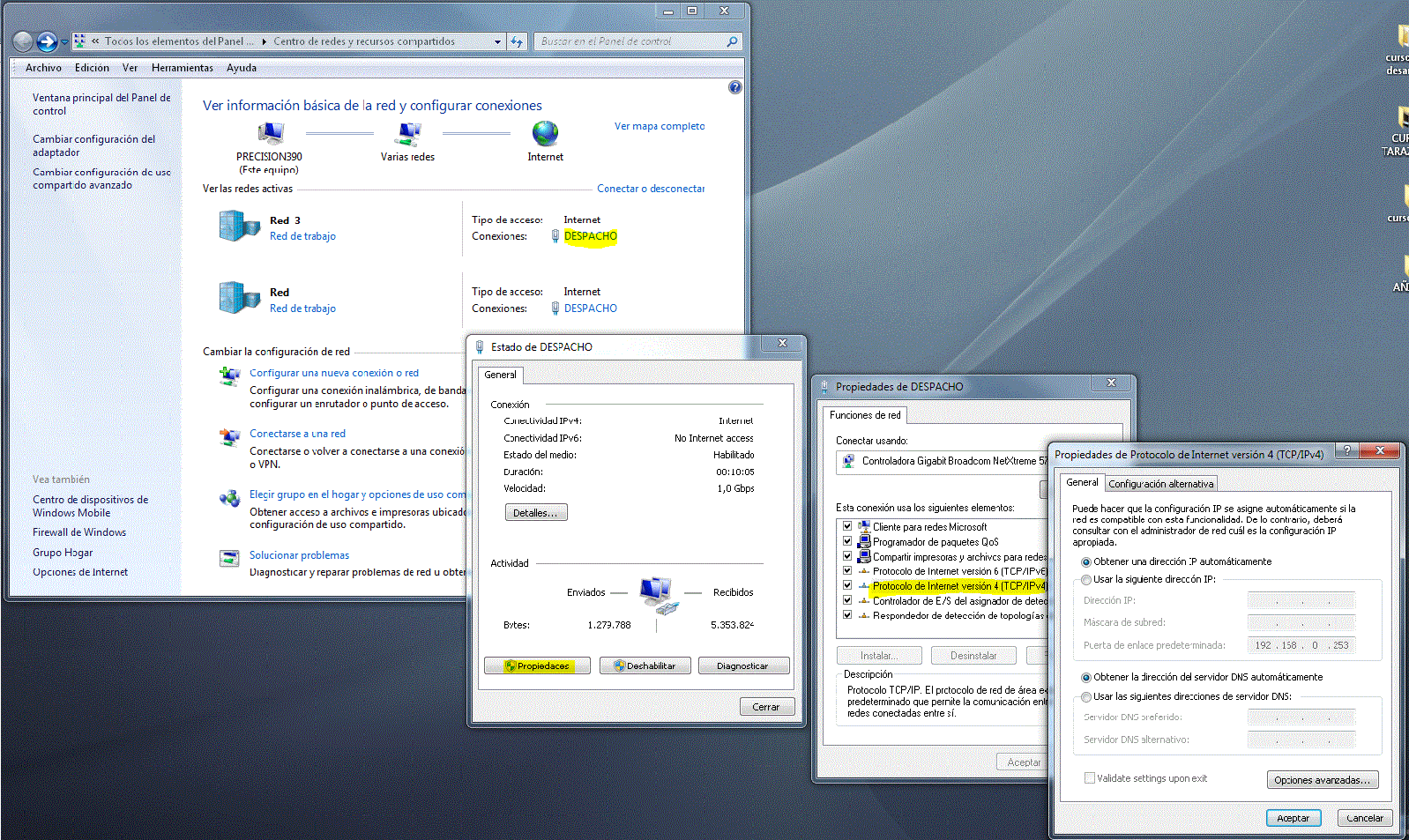Toggle the Protocolo de Internet versión 6 checkbox
Viewport: 1409px width, 840px height.
[847, 571]
